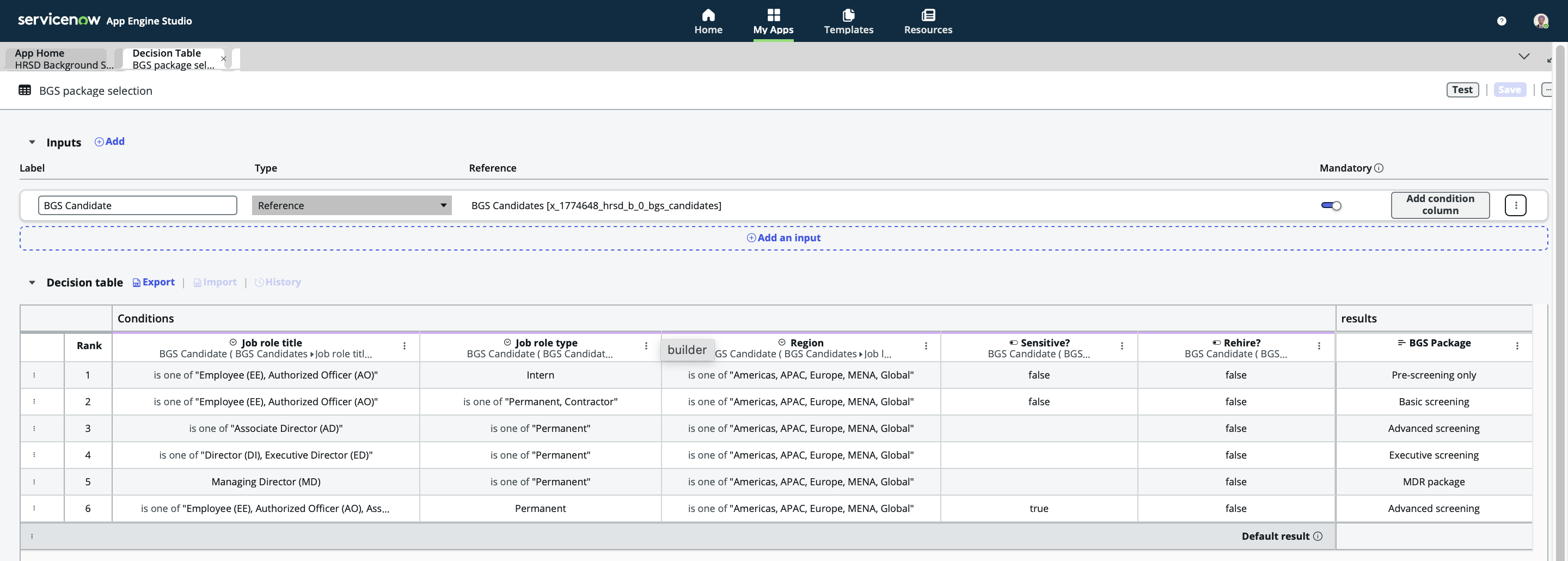Image resolution: width=1568 pixels, height=561 pixels.
Task: Click the Managing Director (MD) cell
Action: coord(265,482)
